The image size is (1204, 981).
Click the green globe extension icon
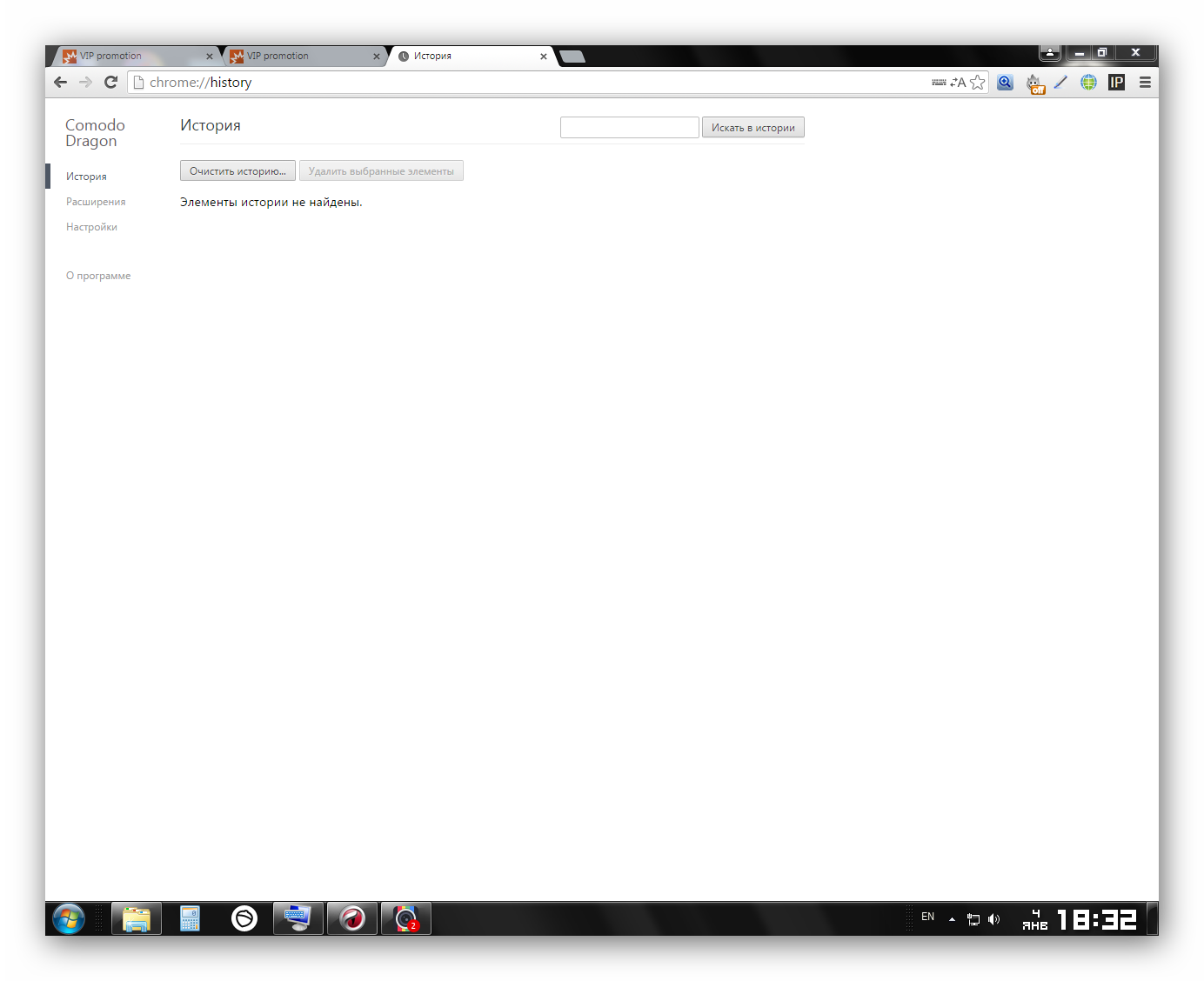1088,82
